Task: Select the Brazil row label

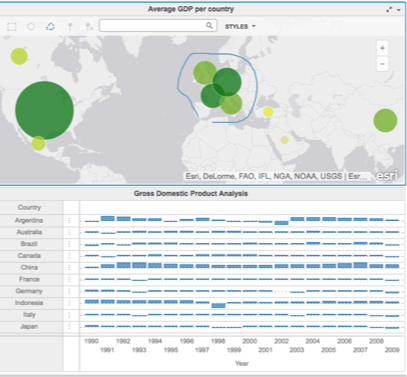Action: click(x=29, y=244)
